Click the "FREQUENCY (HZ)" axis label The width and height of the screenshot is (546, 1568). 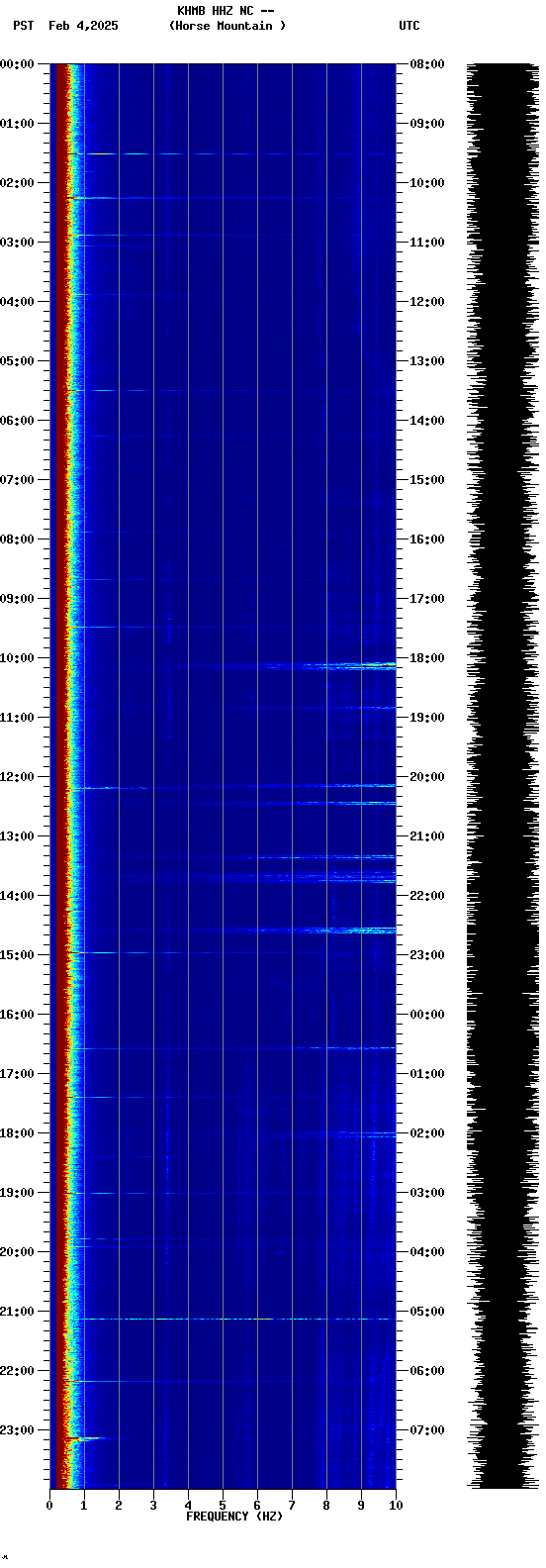coord(234,1517)
